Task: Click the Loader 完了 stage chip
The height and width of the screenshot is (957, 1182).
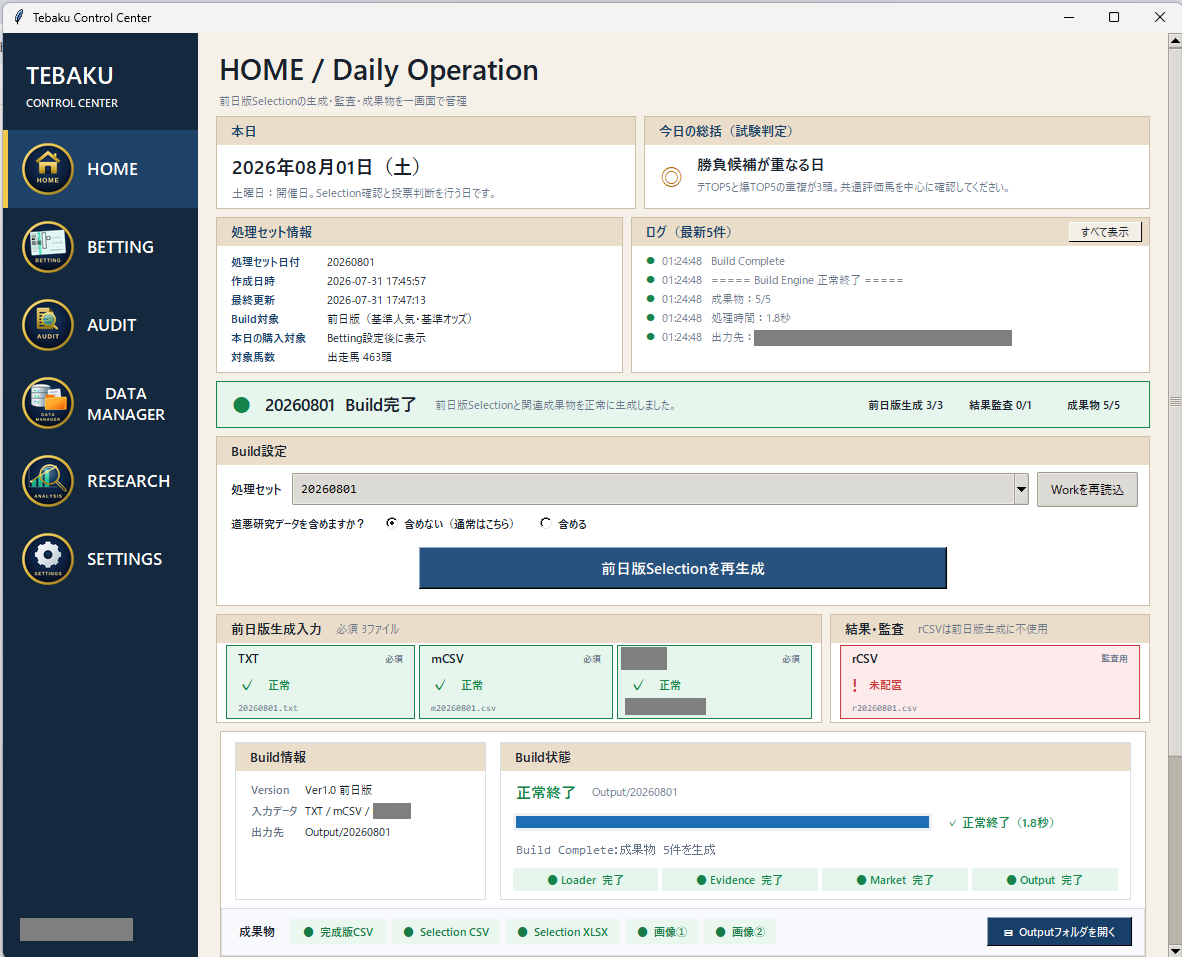Action: pos(585,880)
